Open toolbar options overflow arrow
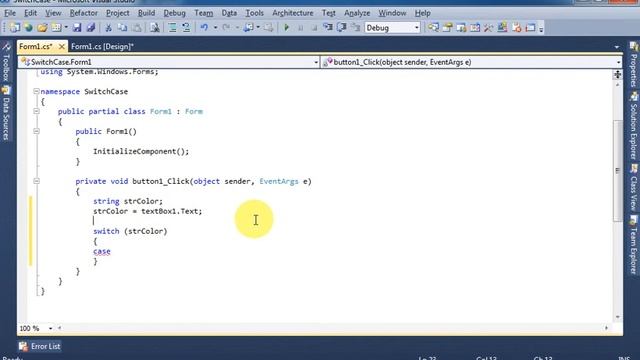The height and width of the screenshot is (360, 640). point(541,29)
